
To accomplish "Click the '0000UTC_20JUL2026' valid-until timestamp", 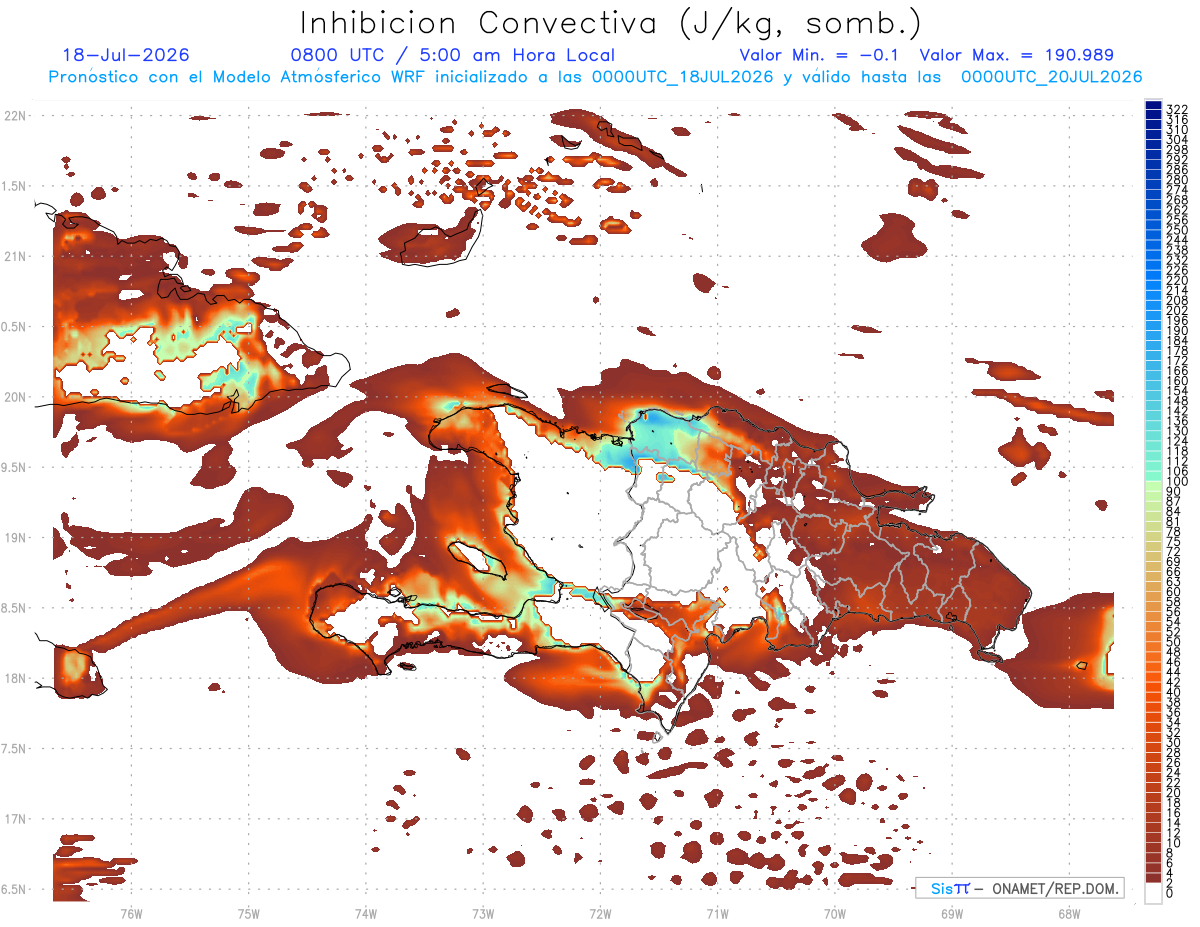I will [x=1051, y=77].
